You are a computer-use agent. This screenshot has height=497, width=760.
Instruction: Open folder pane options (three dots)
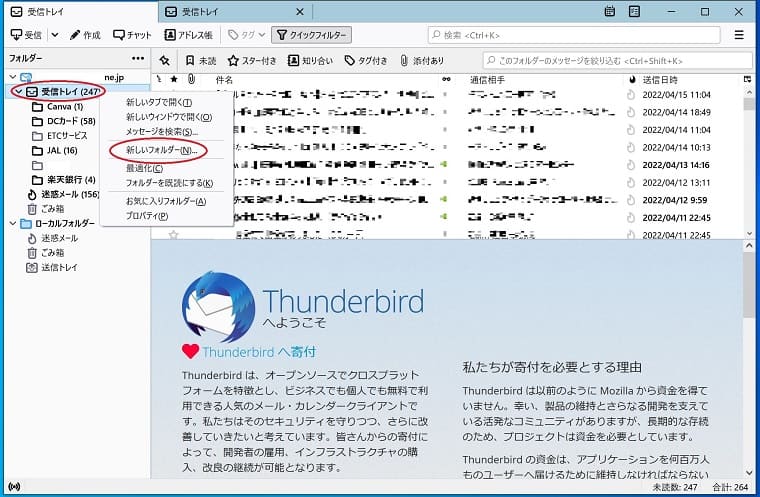pos(138,58)
